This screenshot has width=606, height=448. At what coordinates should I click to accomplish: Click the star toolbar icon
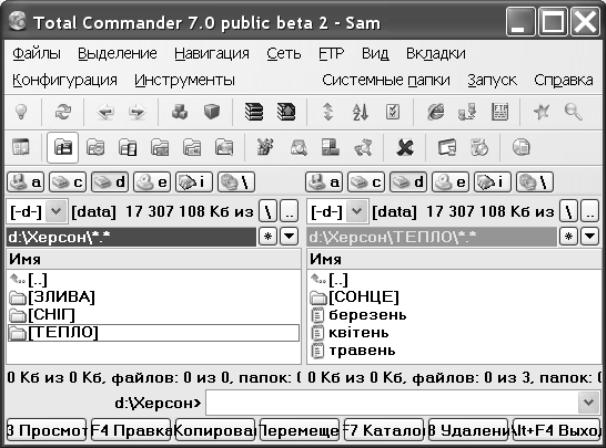541,112
